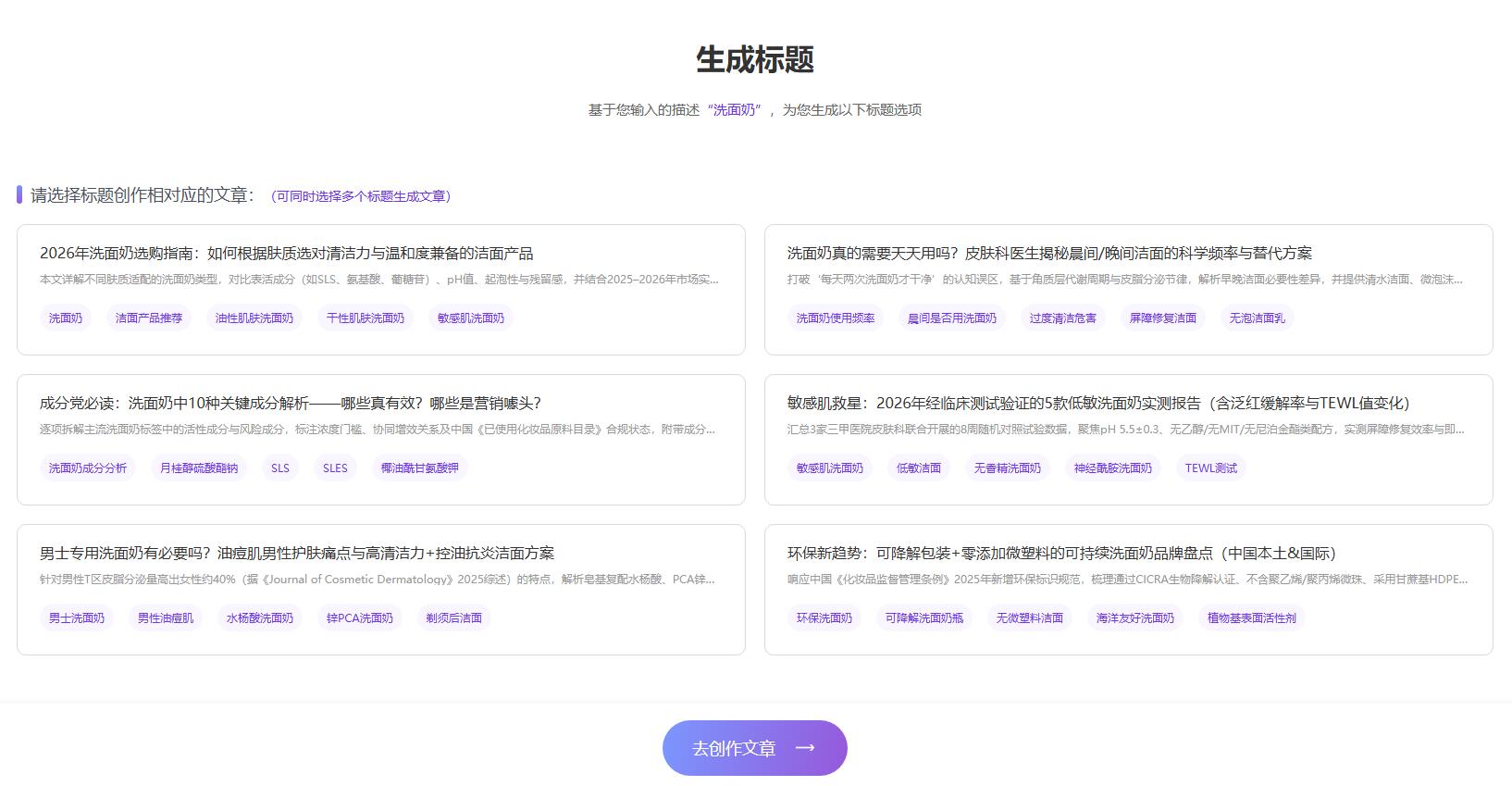Click the 过度清洁危害 tag
The image size is (1512, 786).
(1063, 318)
